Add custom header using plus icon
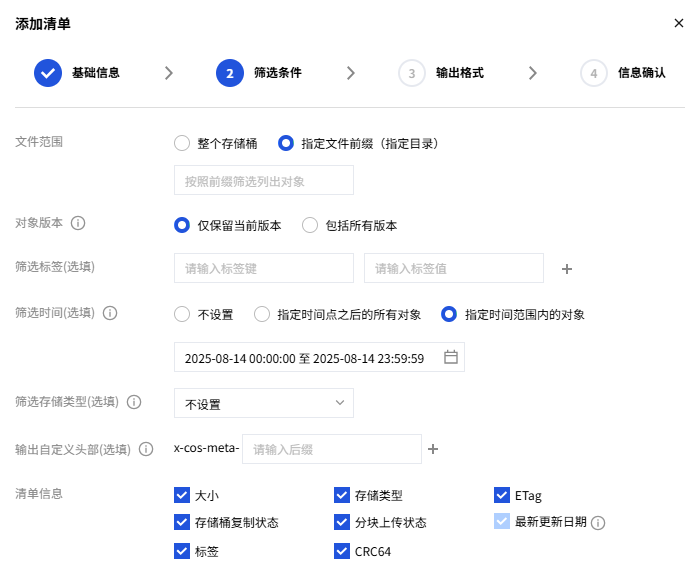694x571 pixels. 433,449
